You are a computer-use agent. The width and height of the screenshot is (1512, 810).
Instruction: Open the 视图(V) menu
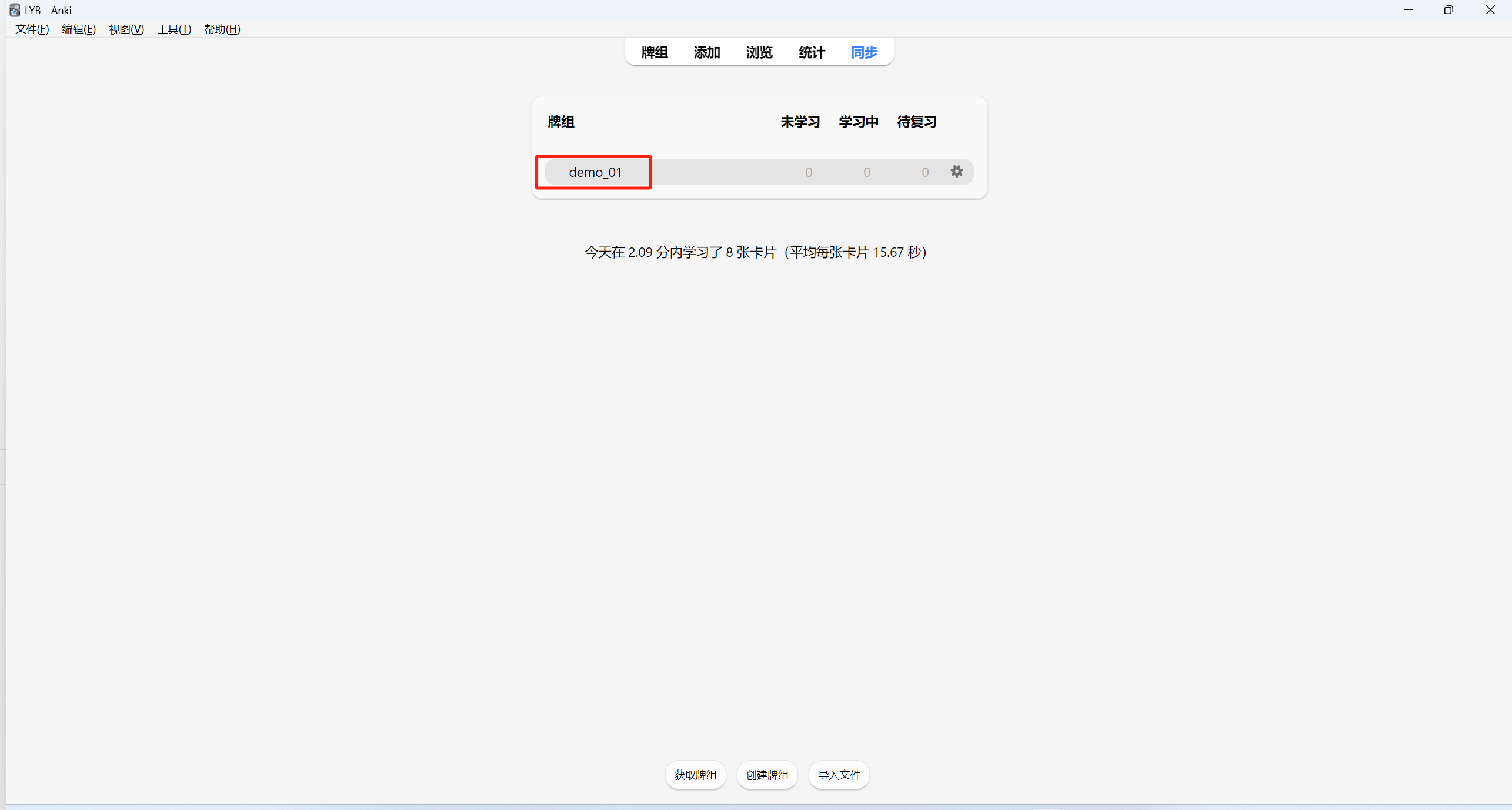coord(126,29)
